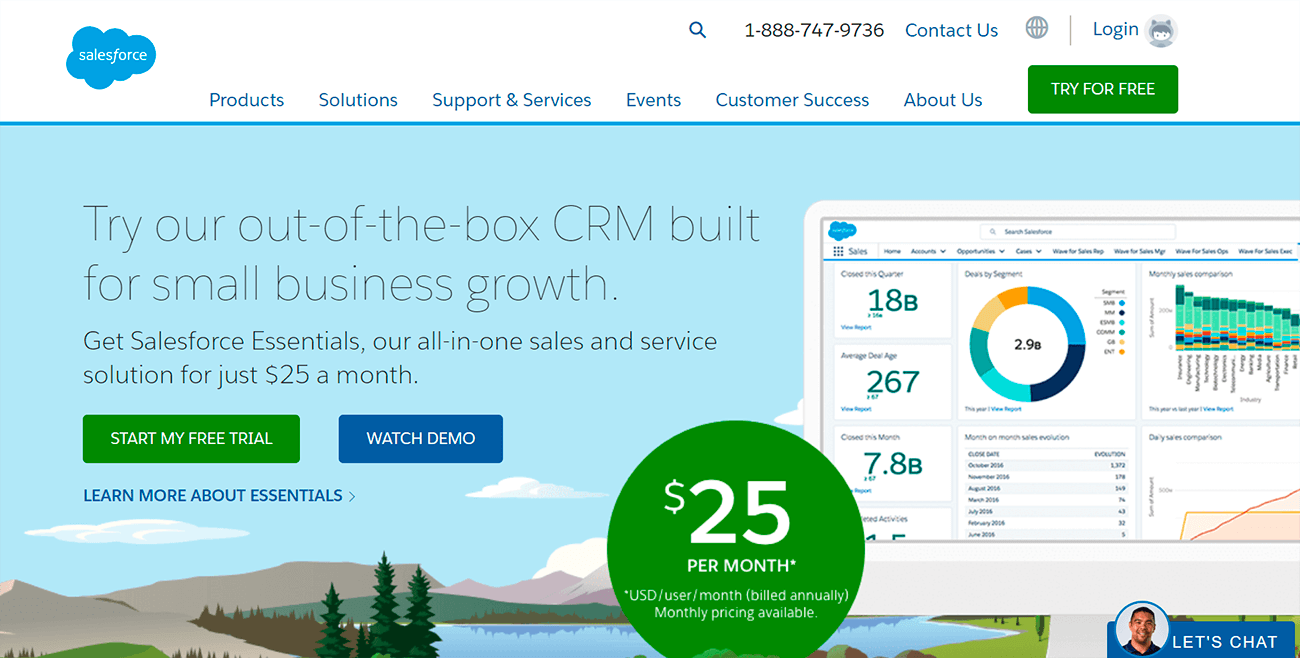The image size is (1300, 658).
Task: Select Wave For Sales Ops tab
Action: click(1202, 252)
